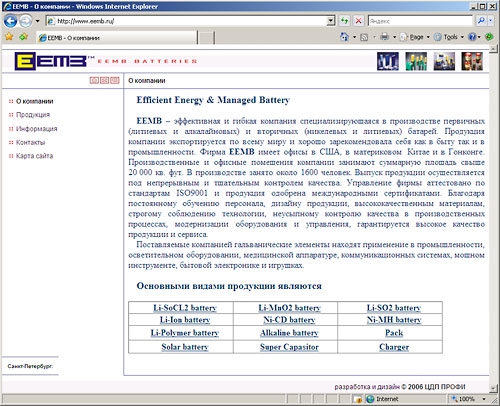The height and width of the screenshot is (406, 500).
Task: Follow the Solar battery link
Action: [x=185, y=347]
